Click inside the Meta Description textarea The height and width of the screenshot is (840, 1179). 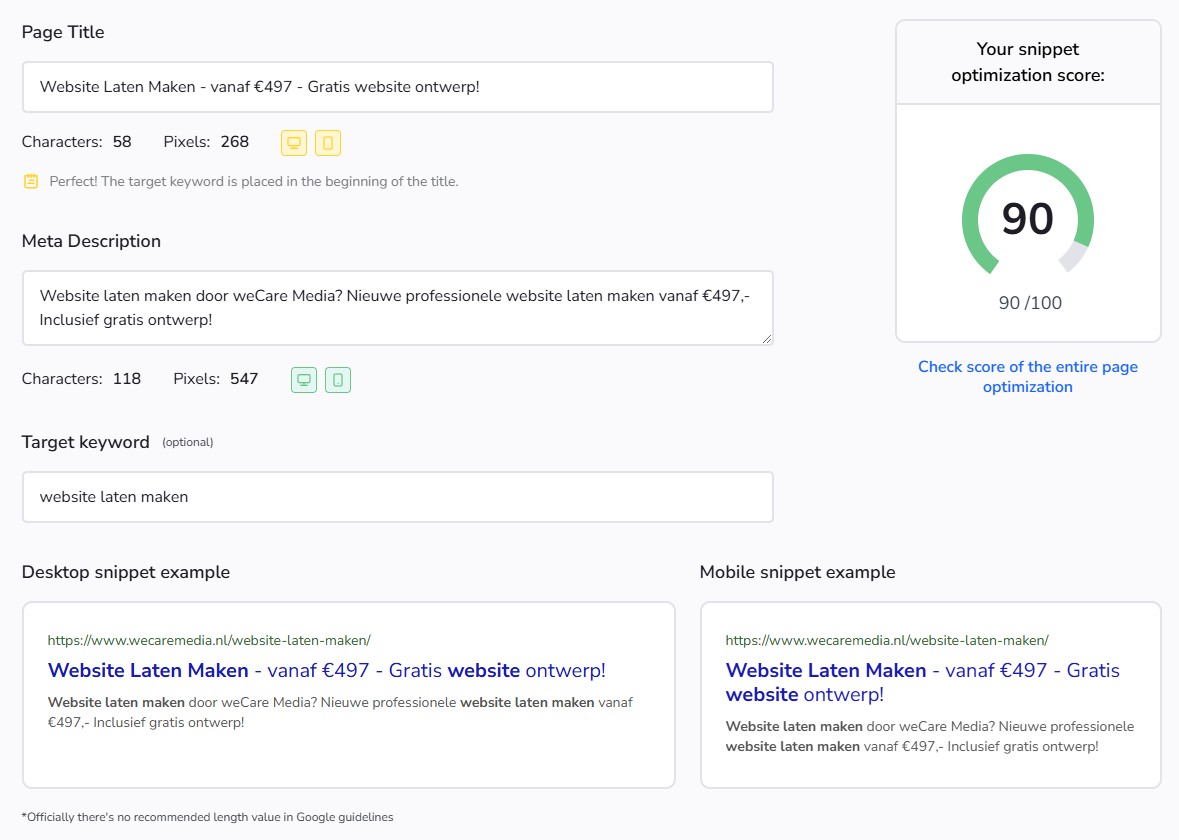pyautogui.click(x=397, y=308)
